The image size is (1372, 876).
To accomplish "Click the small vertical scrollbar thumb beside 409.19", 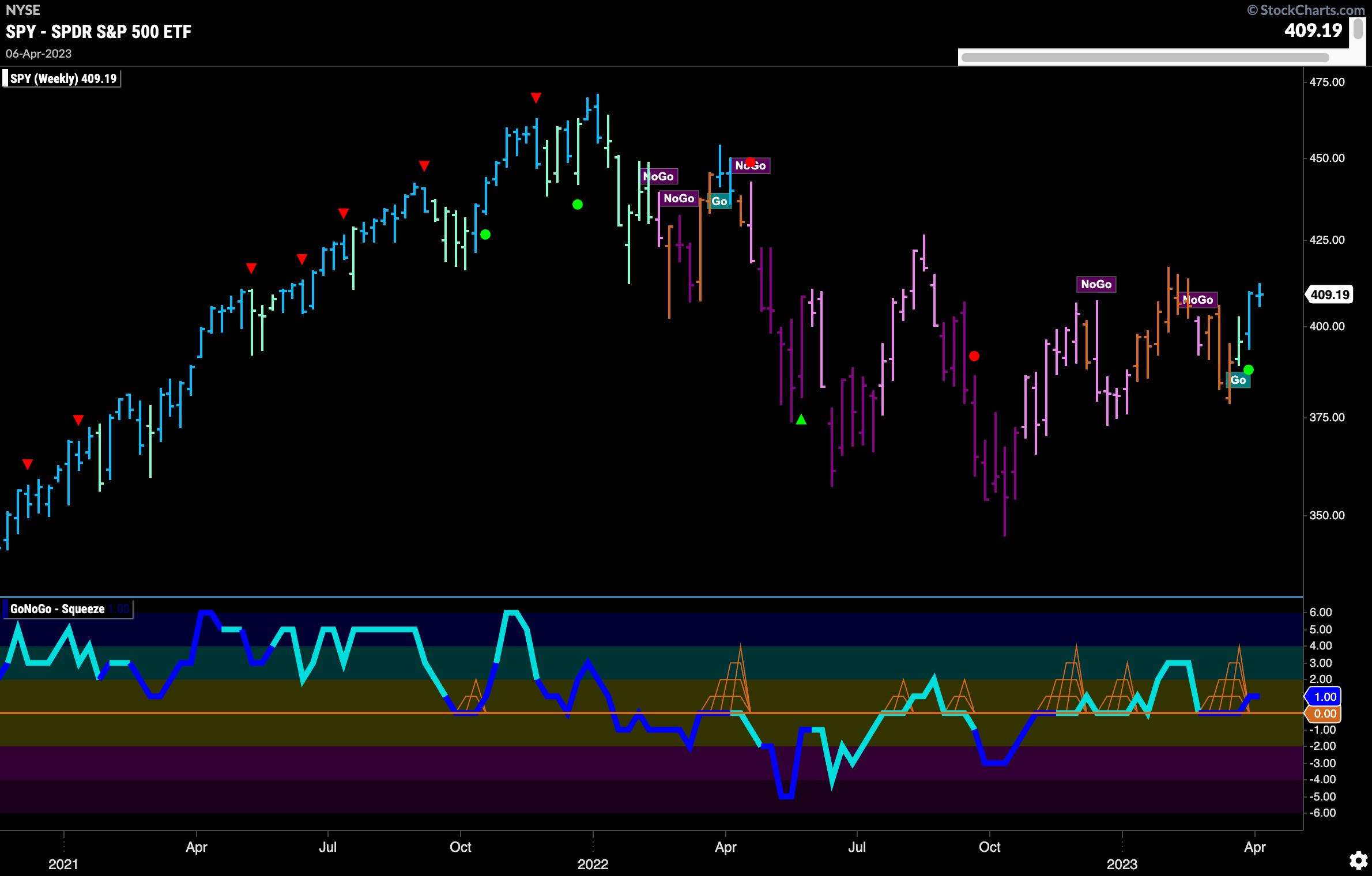I will [1359, 28].
